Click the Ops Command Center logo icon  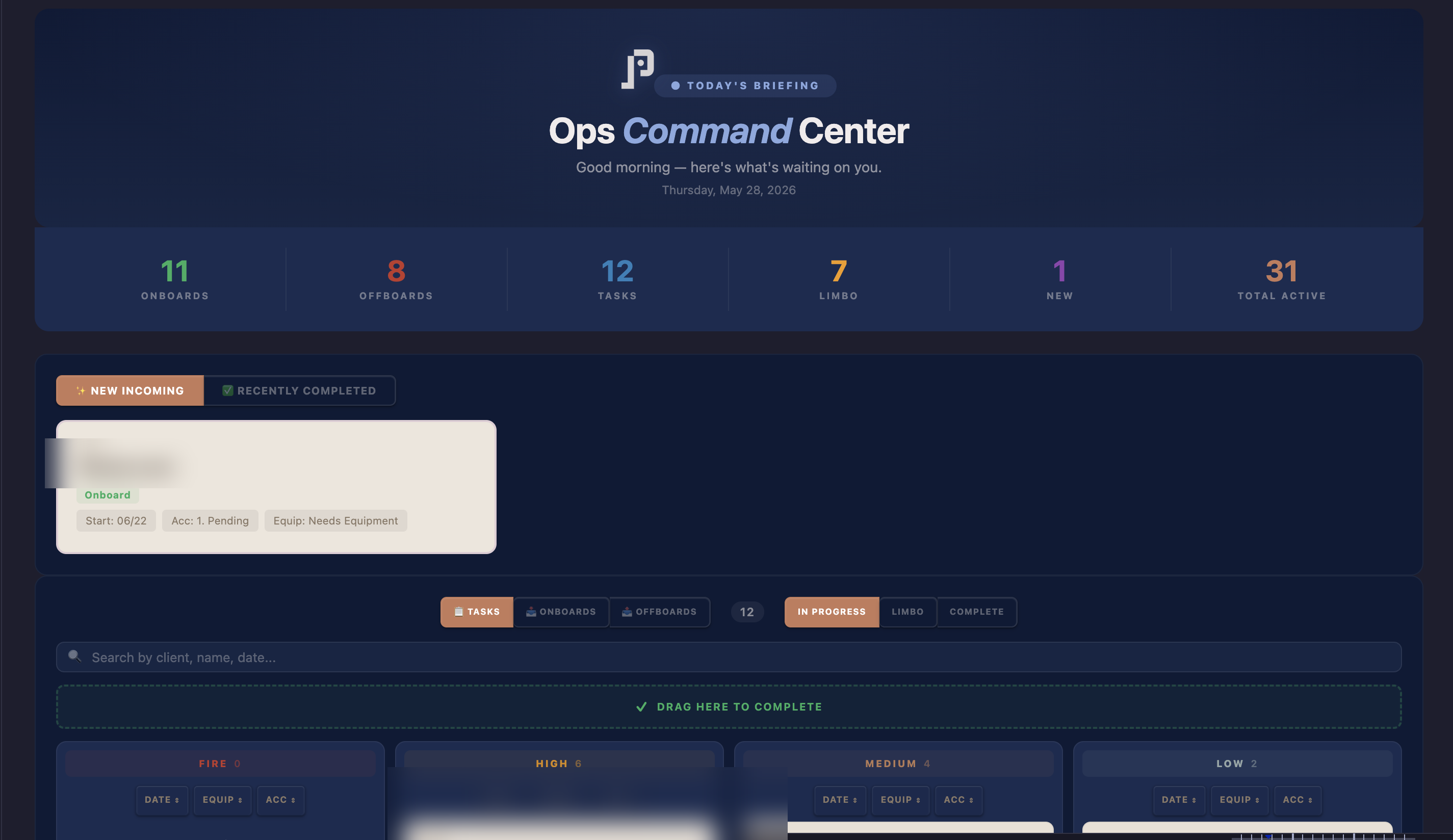[637, 69]
